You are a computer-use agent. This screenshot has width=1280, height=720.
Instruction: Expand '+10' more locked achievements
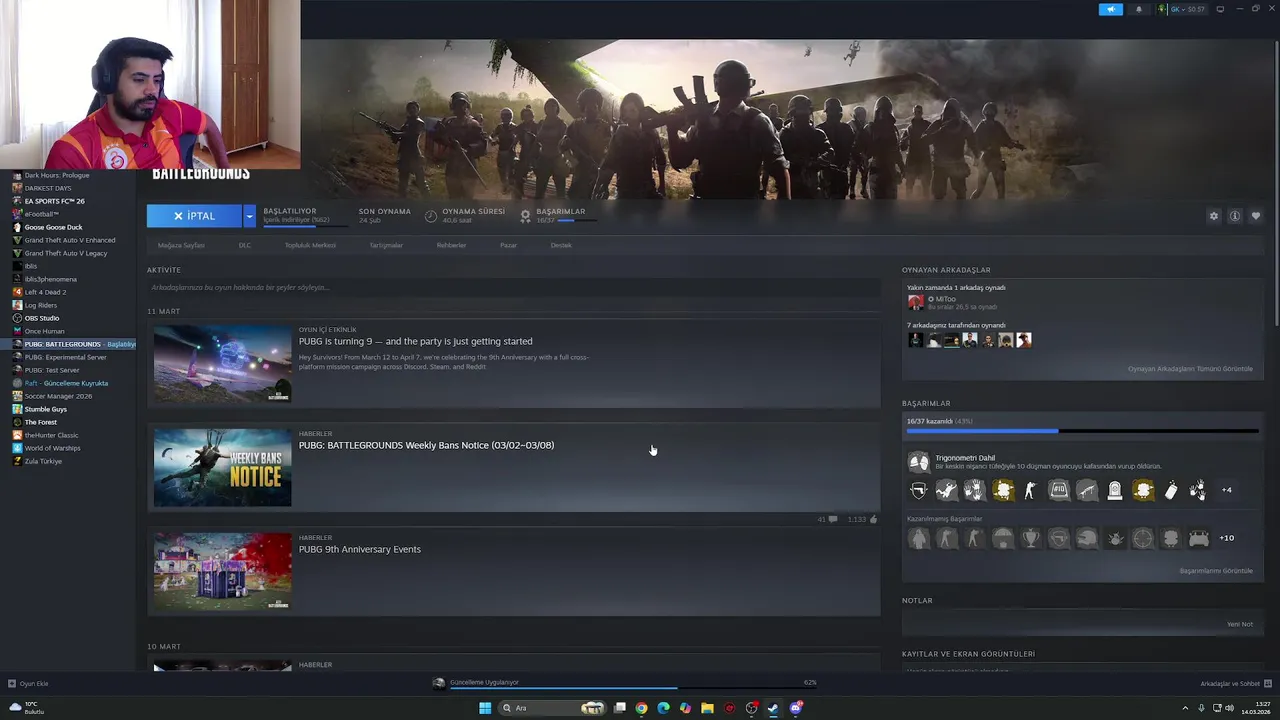[1227, 538]
